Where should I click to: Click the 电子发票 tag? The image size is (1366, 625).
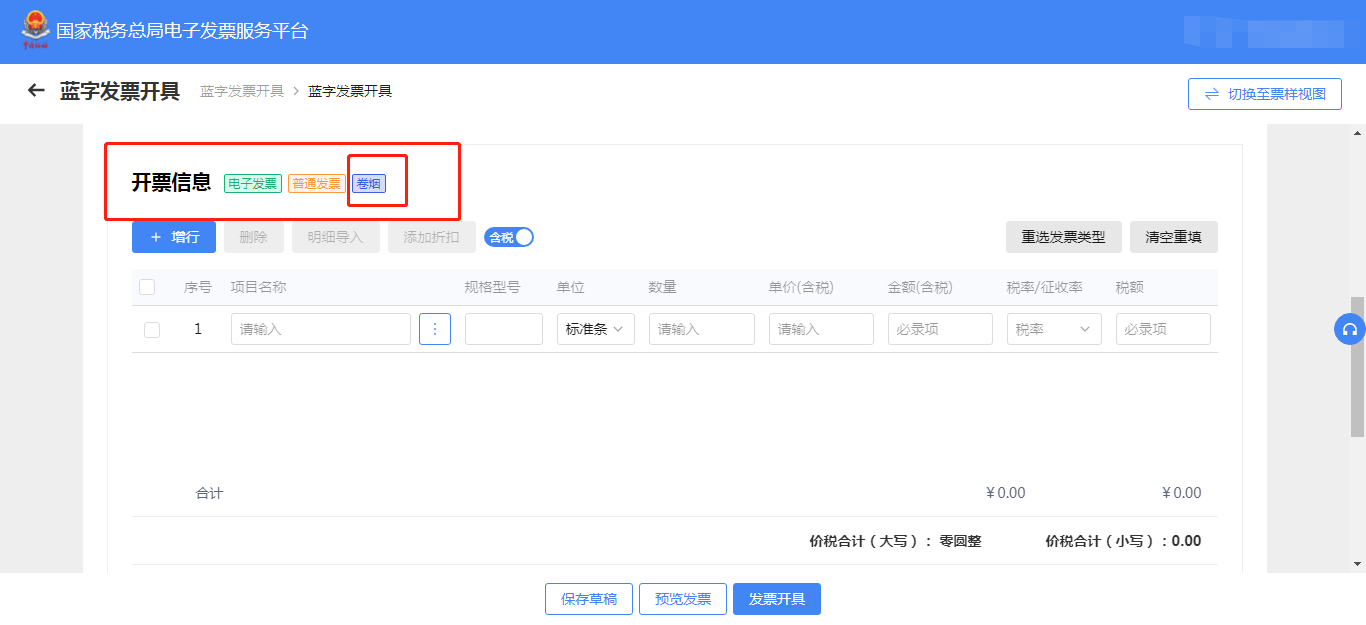click(252, 184)
